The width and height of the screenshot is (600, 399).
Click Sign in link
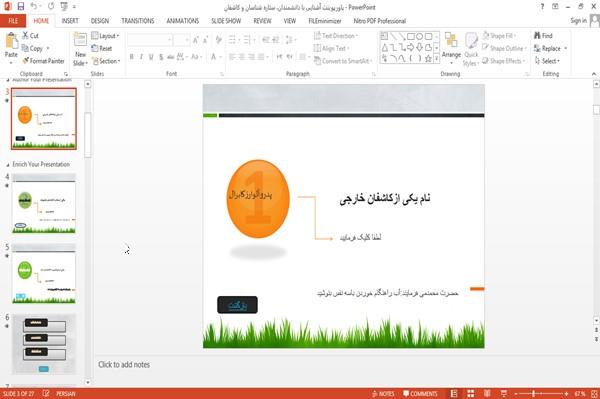[578, 21]
